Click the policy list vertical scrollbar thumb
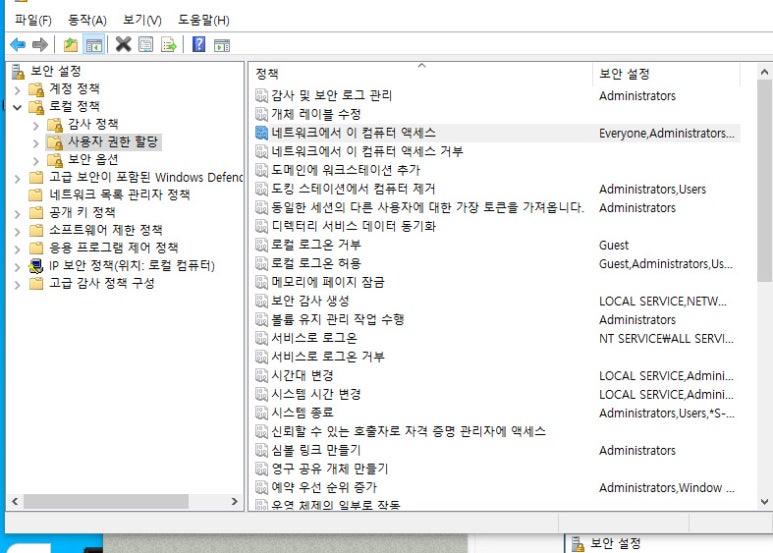Screen dimensions: 773x553 764,180
